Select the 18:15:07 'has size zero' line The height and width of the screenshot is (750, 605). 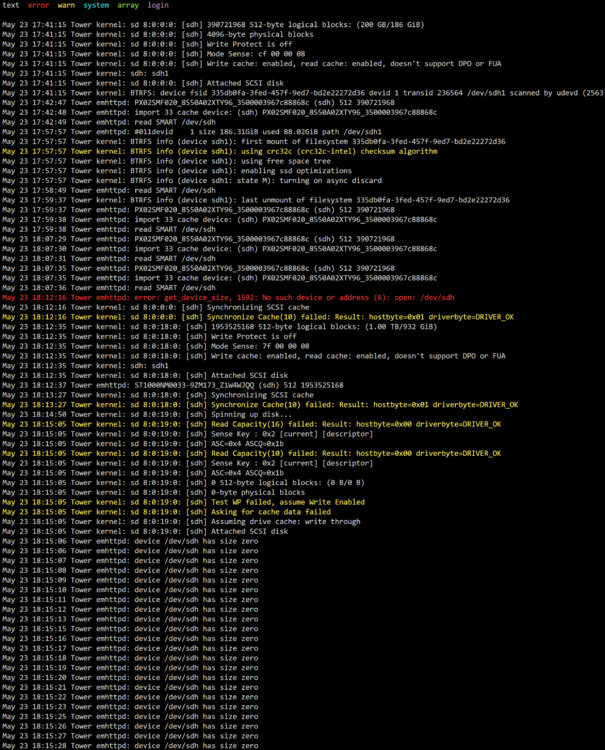130,561
